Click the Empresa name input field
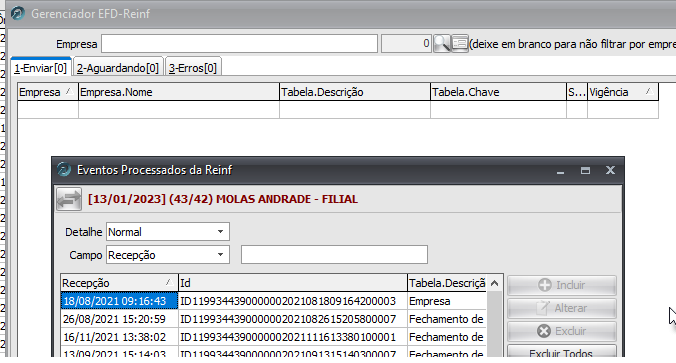This screenshot has height=363, width=676. pyautogui.click(x=240, y=44)
